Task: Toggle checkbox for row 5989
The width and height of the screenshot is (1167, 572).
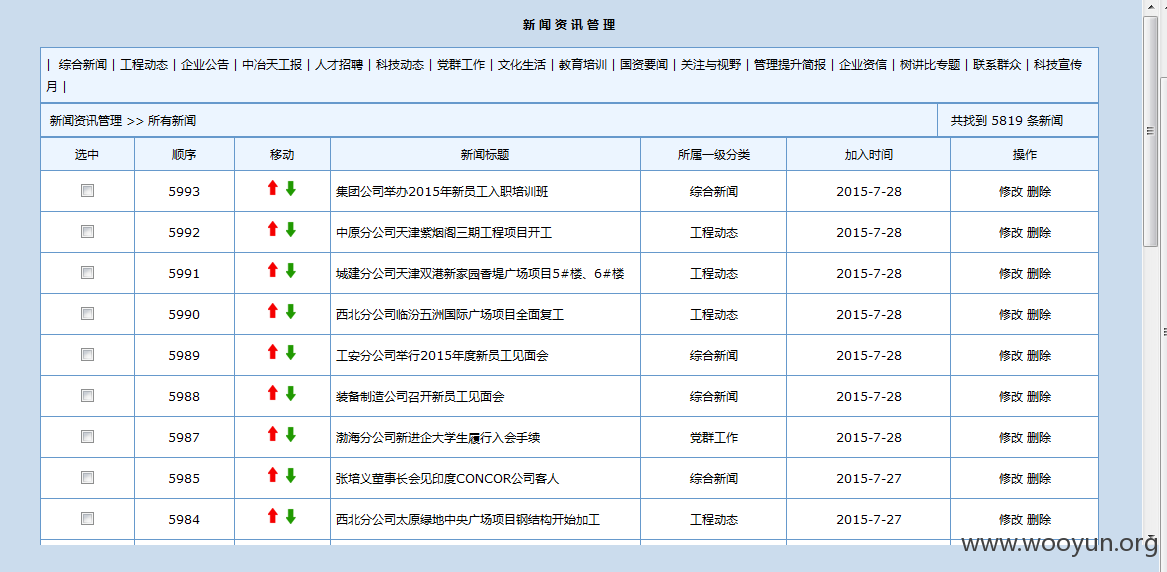Action: pyautogui.click(x=87, y=354)
